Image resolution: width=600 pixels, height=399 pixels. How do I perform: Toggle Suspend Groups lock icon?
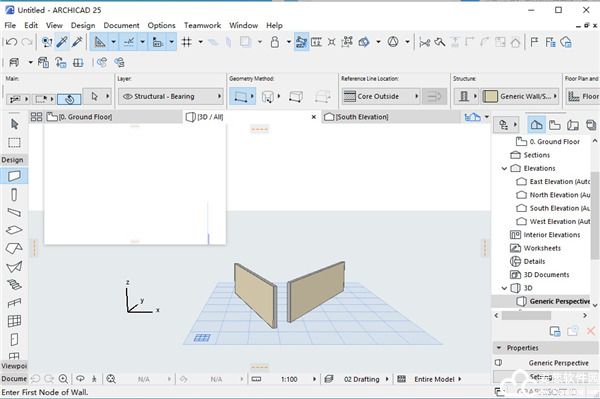(274, 42)
